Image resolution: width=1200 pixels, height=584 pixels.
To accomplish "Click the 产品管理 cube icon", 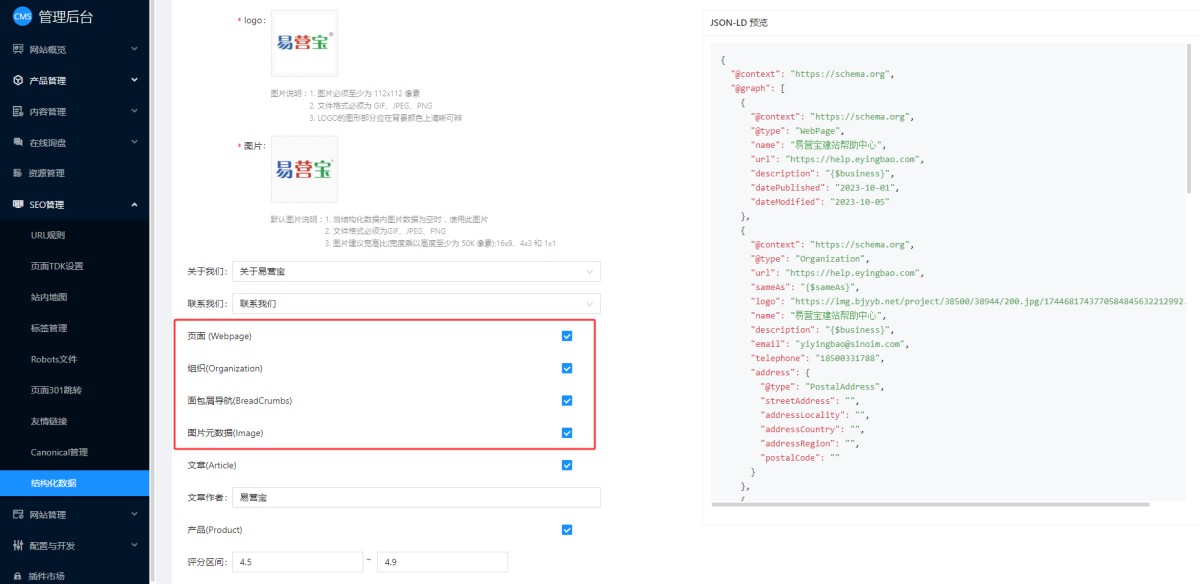I will (x=18, y=80).
